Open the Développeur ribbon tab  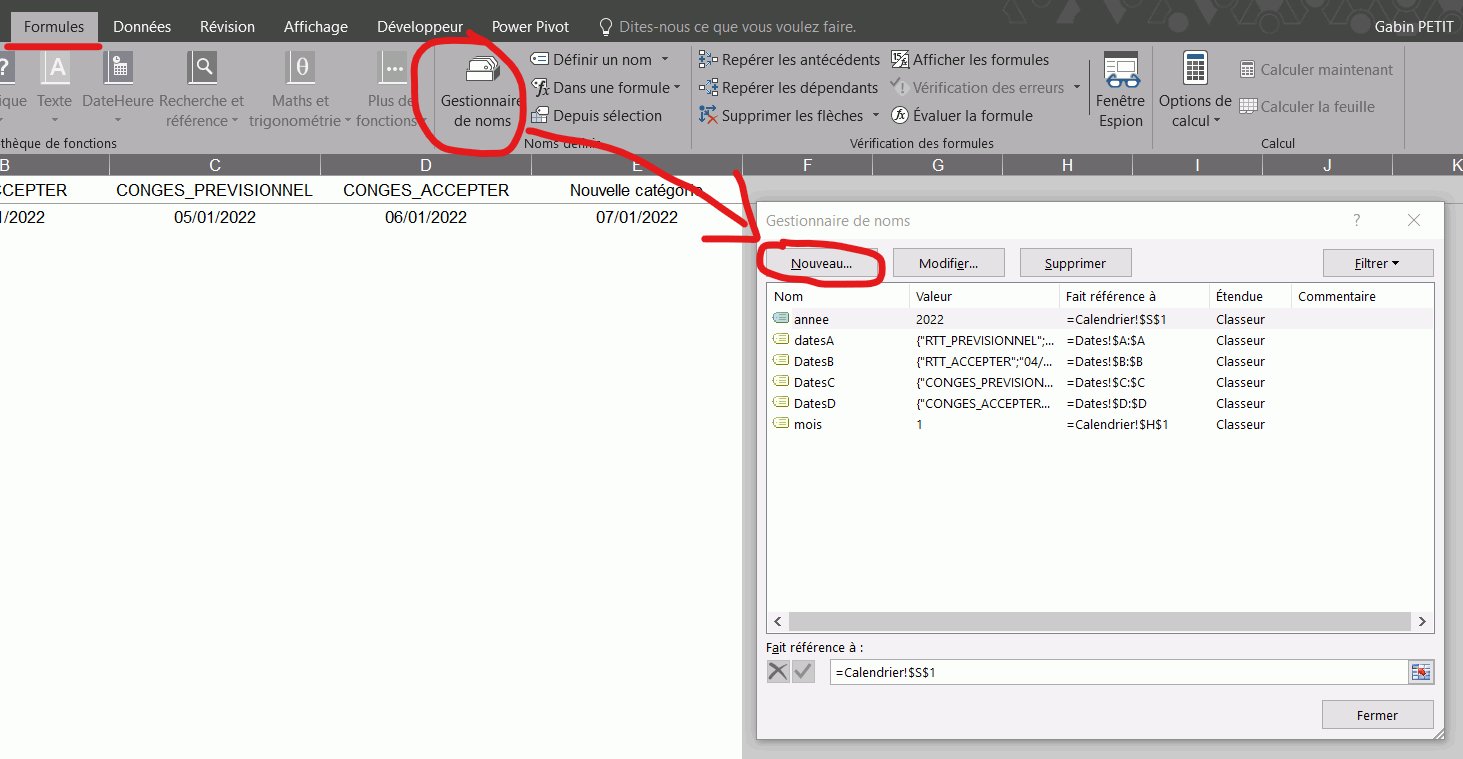pyautogui.click(x=420, y=27)
